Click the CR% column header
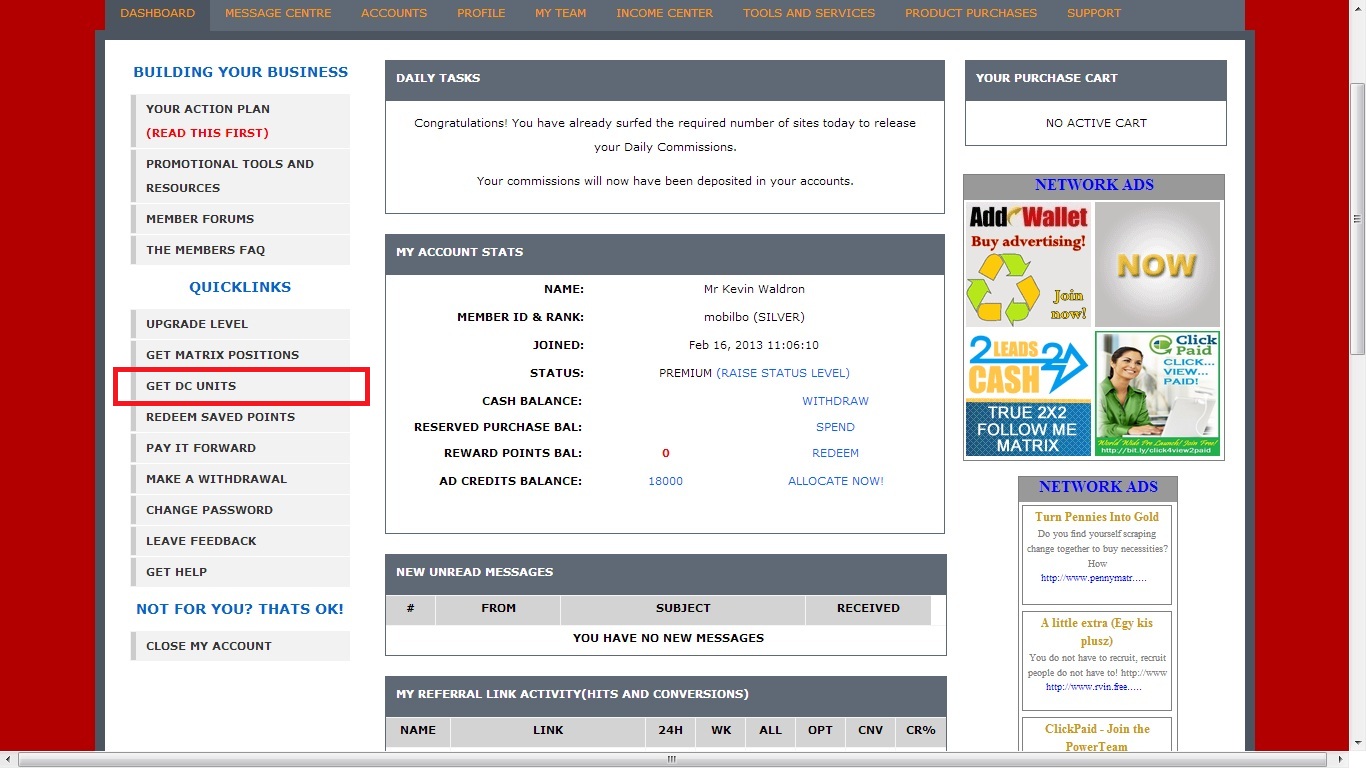Image resolution: width=1366 pixels, height=768 pixels. [x=921, y=730]
